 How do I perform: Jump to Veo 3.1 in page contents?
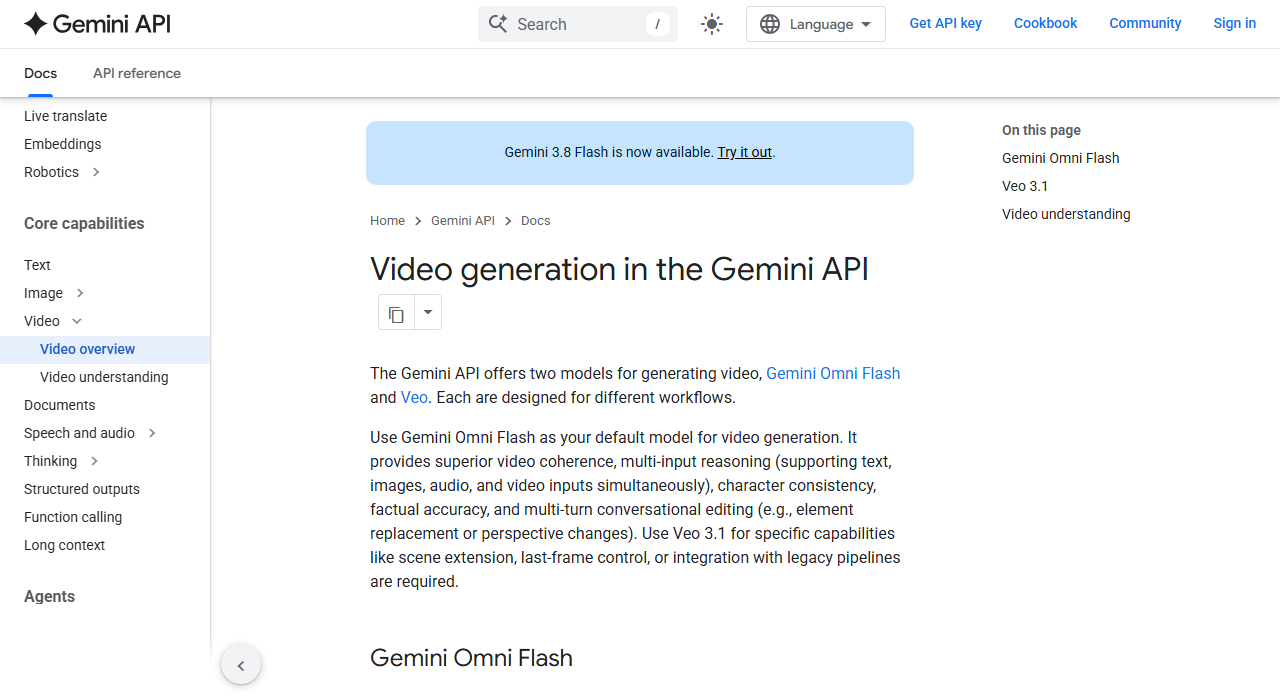coord(1025,186)
